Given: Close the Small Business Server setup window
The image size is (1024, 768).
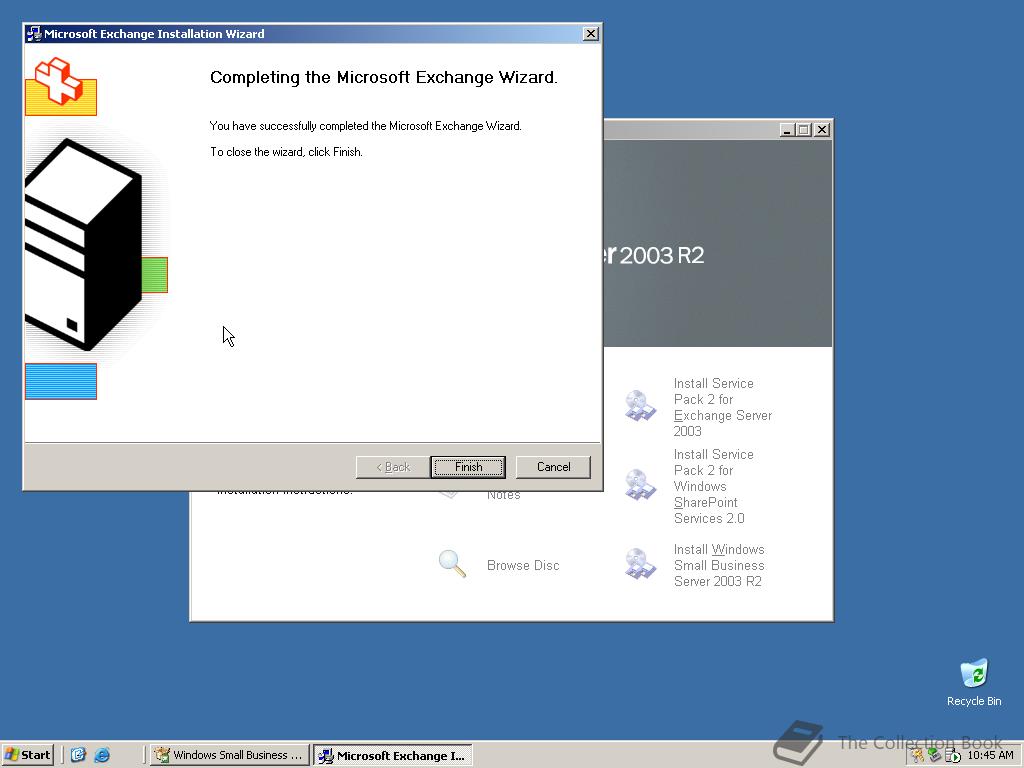Looking at the screenshot, I should tap(822, 130).
